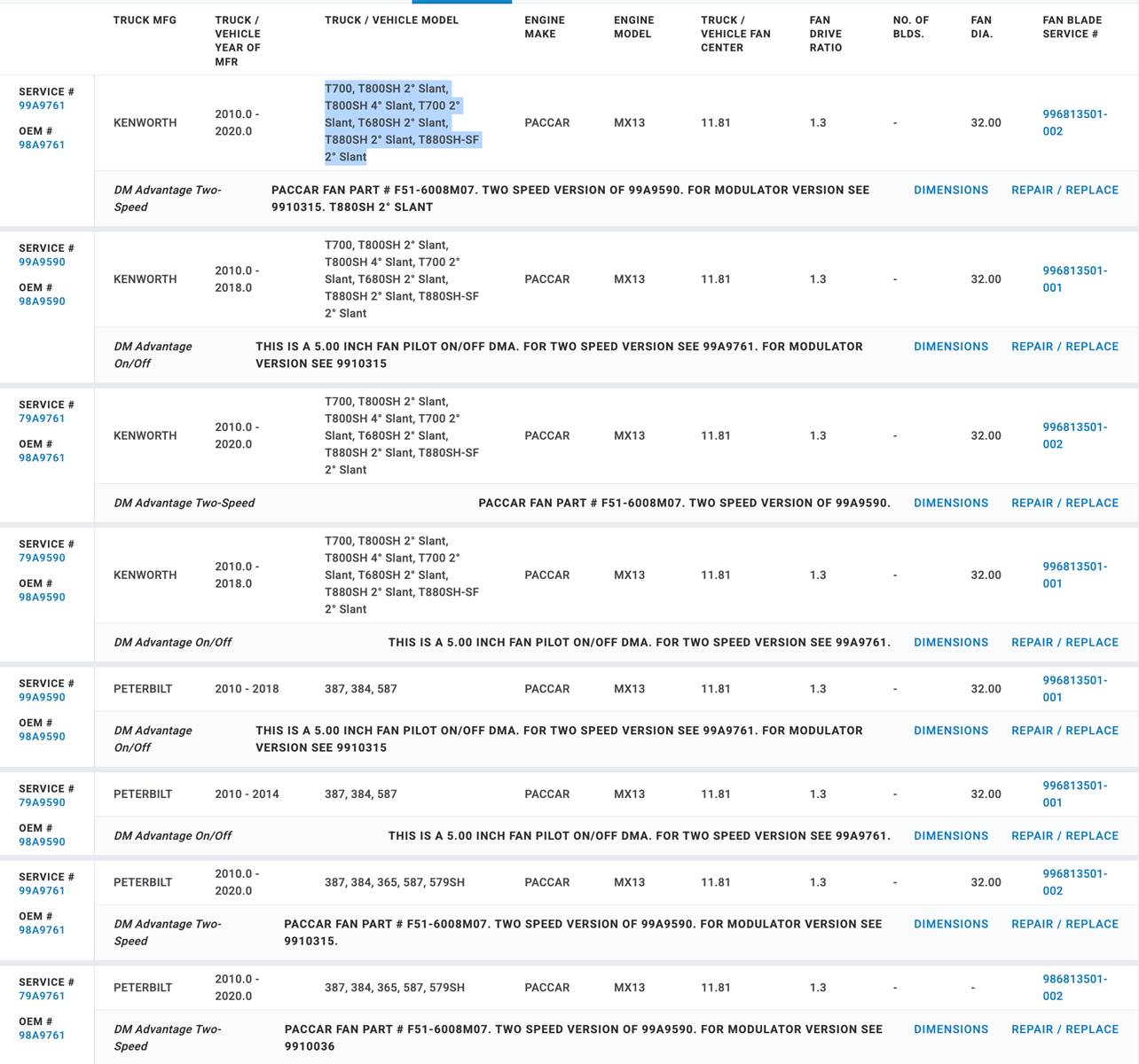Open fan blade 996813501-001 for Kenworth 99A9590

[x=1074, y=279]
